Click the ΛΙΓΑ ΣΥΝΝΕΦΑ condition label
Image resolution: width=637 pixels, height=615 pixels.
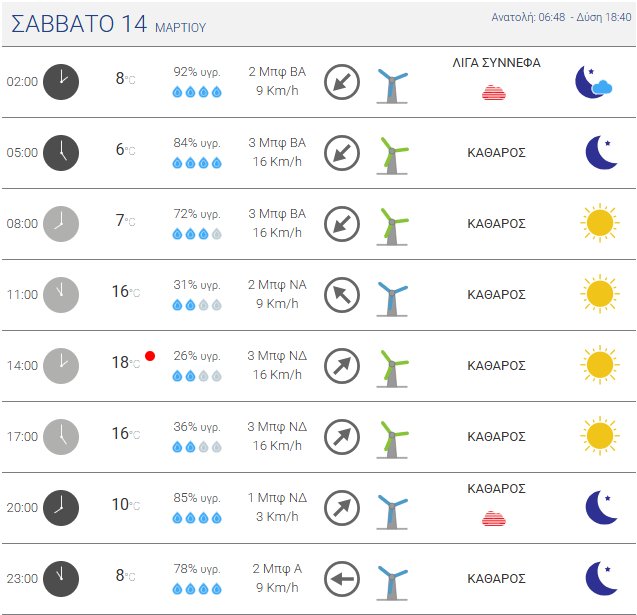pos(496,62)
